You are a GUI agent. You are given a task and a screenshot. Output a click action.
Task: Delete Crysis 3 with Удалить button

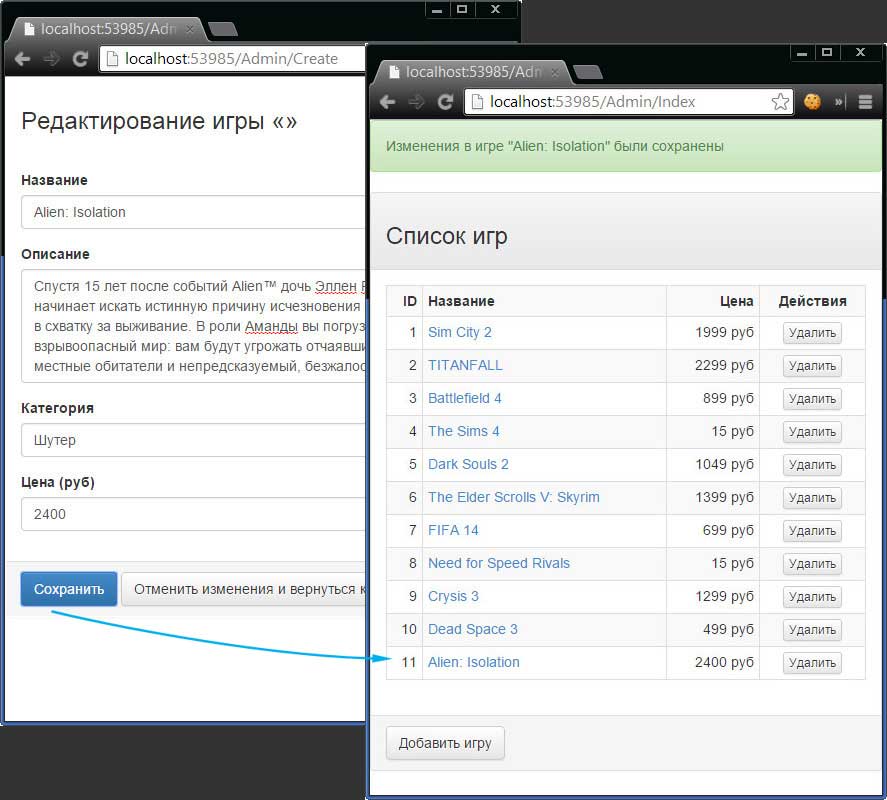click(x=812, y=596)
